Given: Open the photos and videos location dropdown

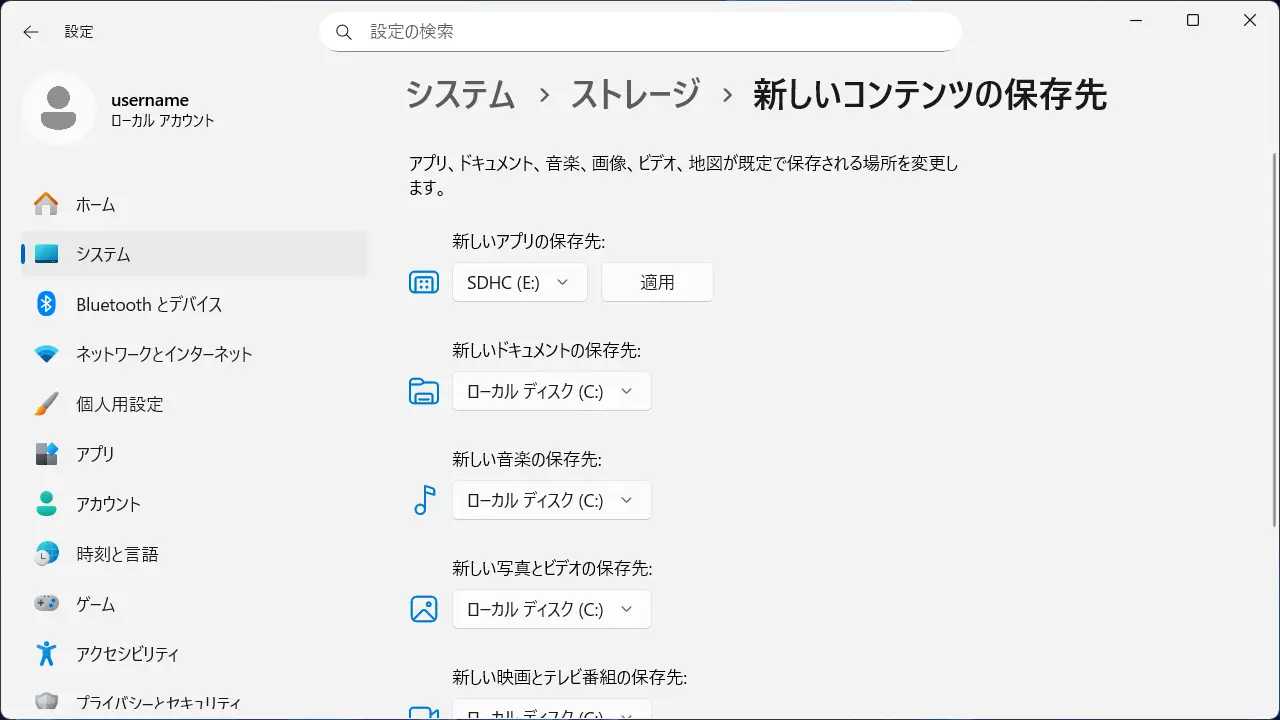Looking at the screenshot, I should point(551,609).
